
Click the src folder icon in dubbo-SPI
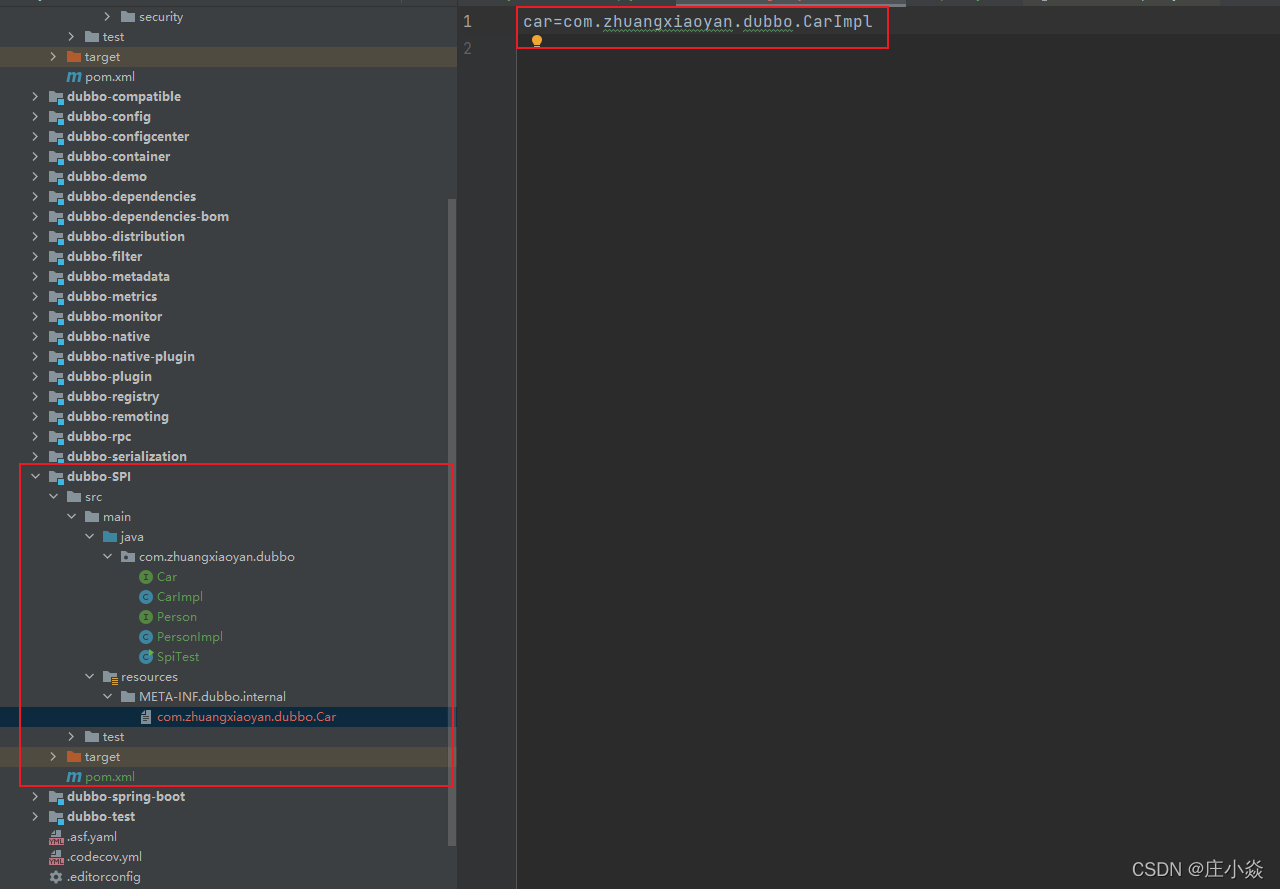click(74, 497)
